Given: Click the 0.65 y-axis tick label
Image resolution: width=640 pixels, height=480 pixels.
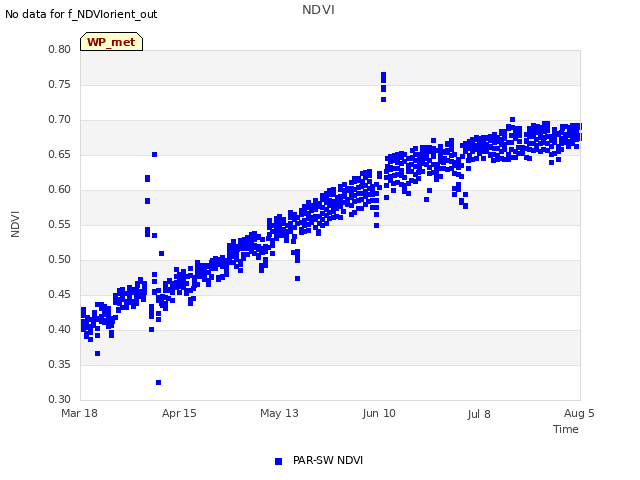Looking at the screenshot, I should 60,154.
